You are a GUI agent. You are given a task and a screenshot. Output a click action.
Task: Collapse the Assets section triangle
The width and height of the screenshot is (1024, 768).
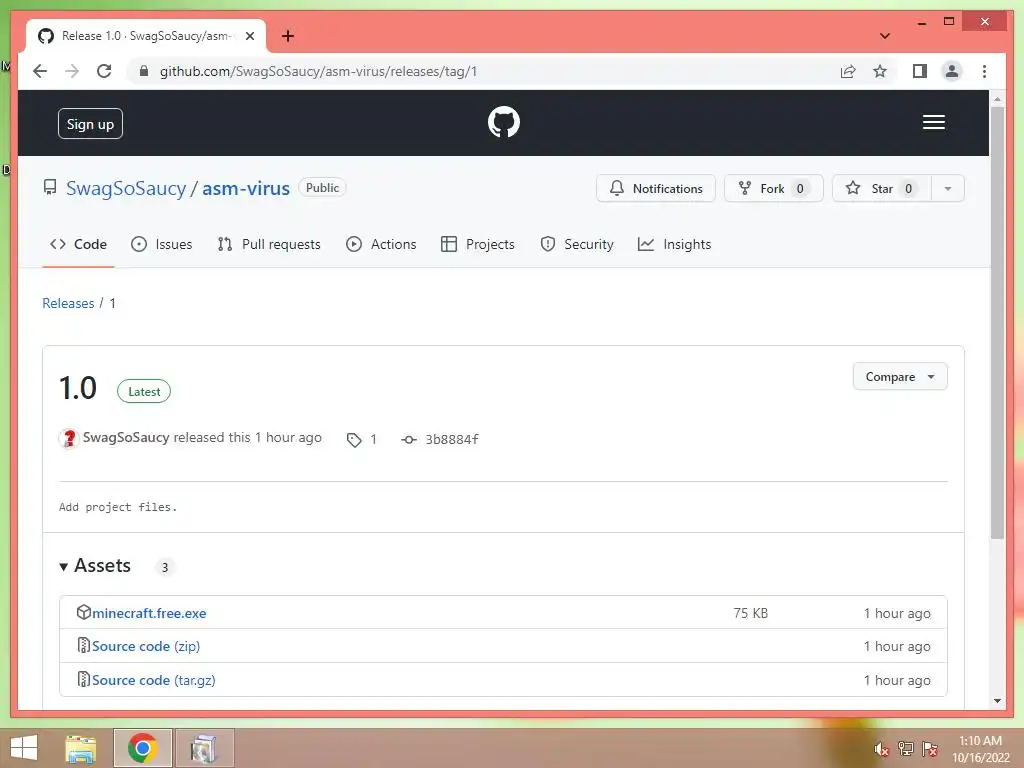click(x=63, y=566)
